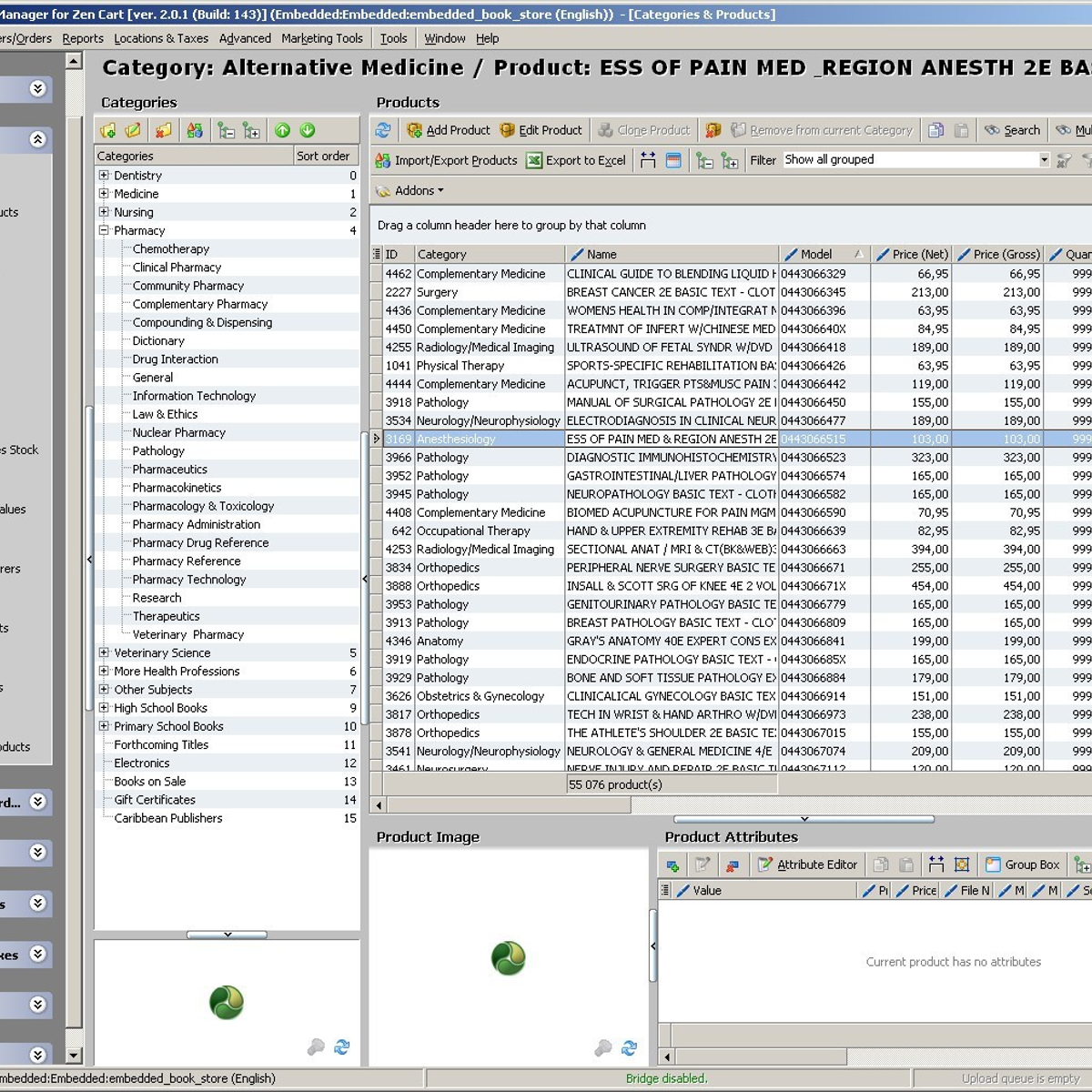1092x1092 pixels.
Task: Select the Nuclear Pharmacy subcategory
Action: click(179, 432)
